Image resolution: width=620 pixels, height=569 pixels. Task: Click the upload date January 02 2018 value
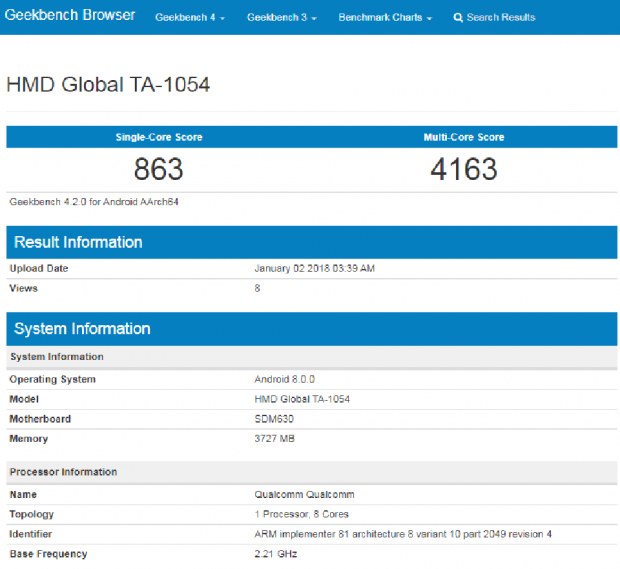pos(314,268)
